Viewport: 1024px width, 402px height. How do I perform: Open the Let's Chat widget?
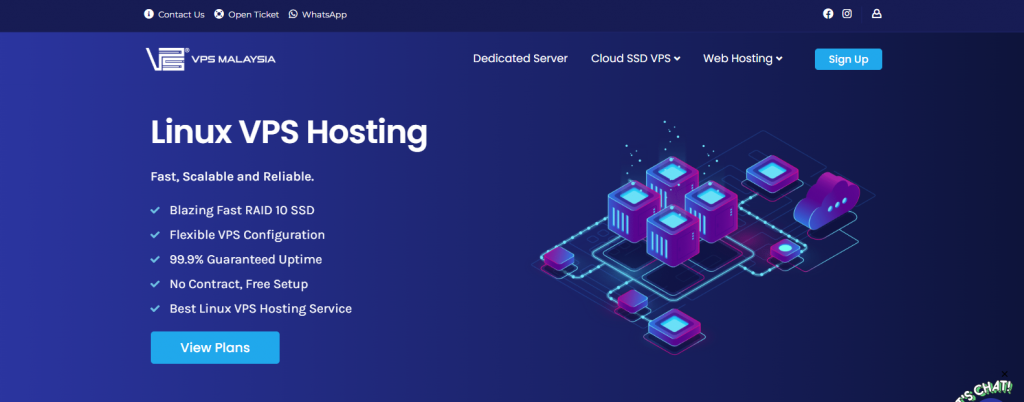point(986,392)
